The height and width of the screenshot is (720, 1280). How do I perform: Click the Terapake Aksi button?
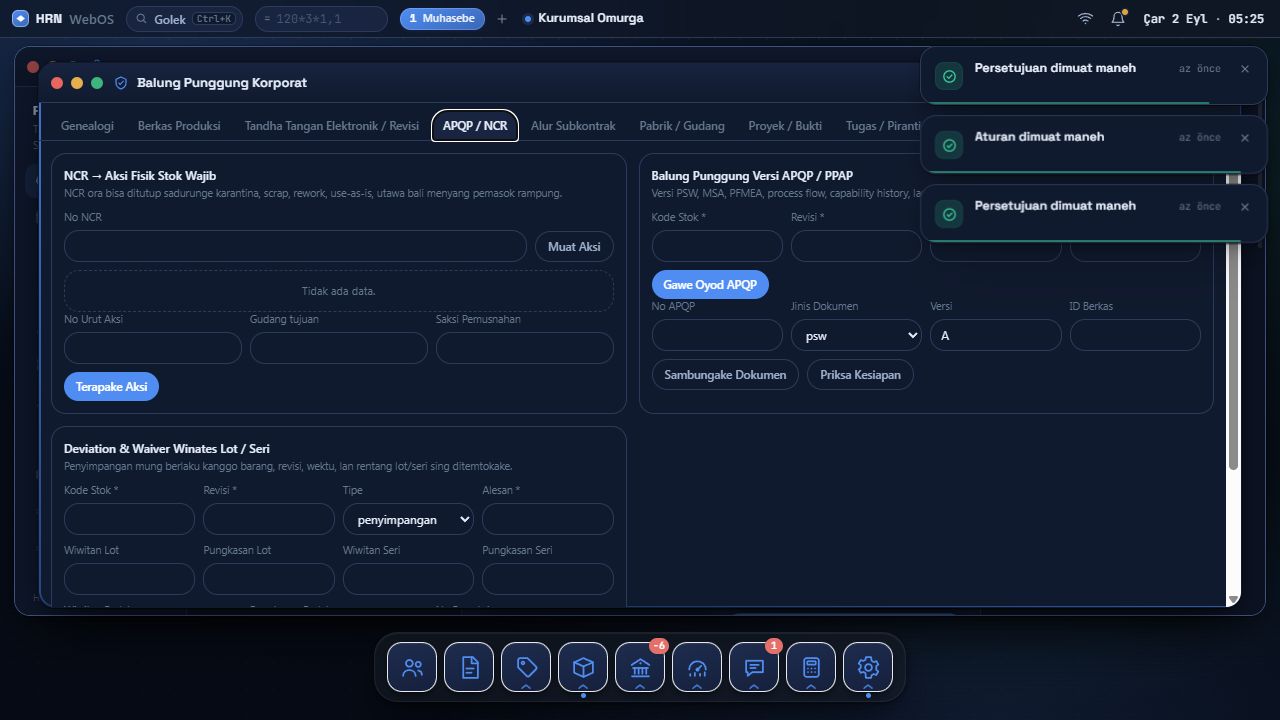[x=111, y=387]
